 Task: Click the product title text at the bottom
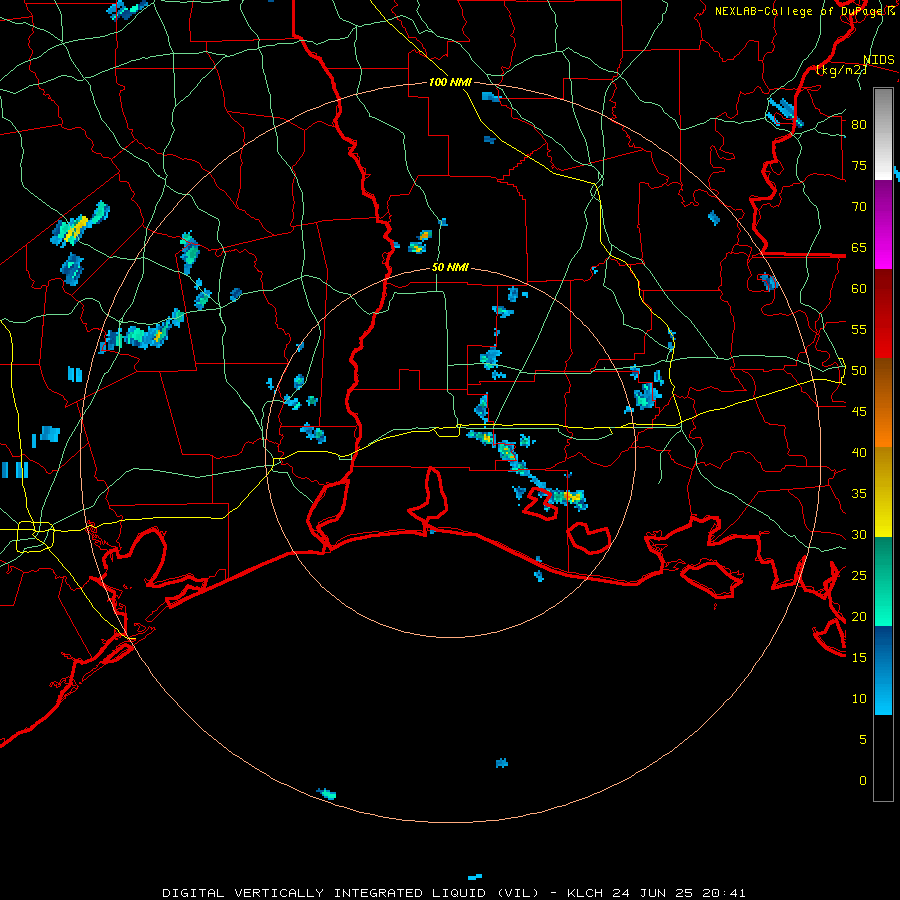[x=453, y=893]
